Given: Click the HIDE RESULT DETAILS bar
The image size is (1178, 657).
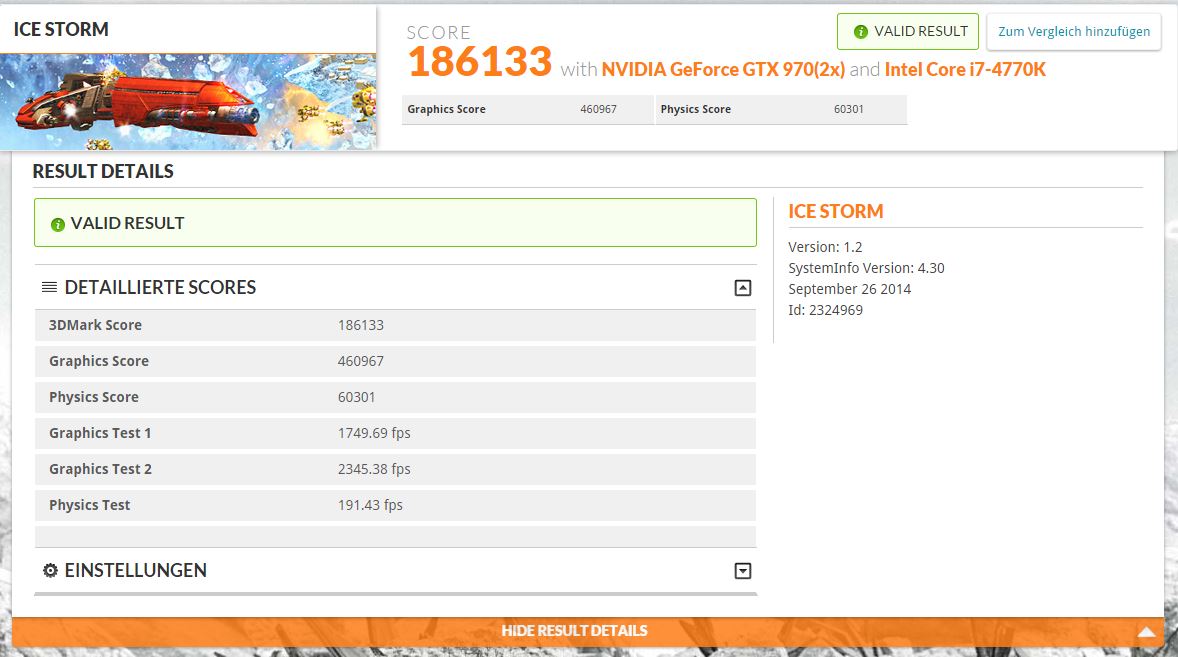Looking at the screenshot, I should pyautogui.click(x=587, y=631).
